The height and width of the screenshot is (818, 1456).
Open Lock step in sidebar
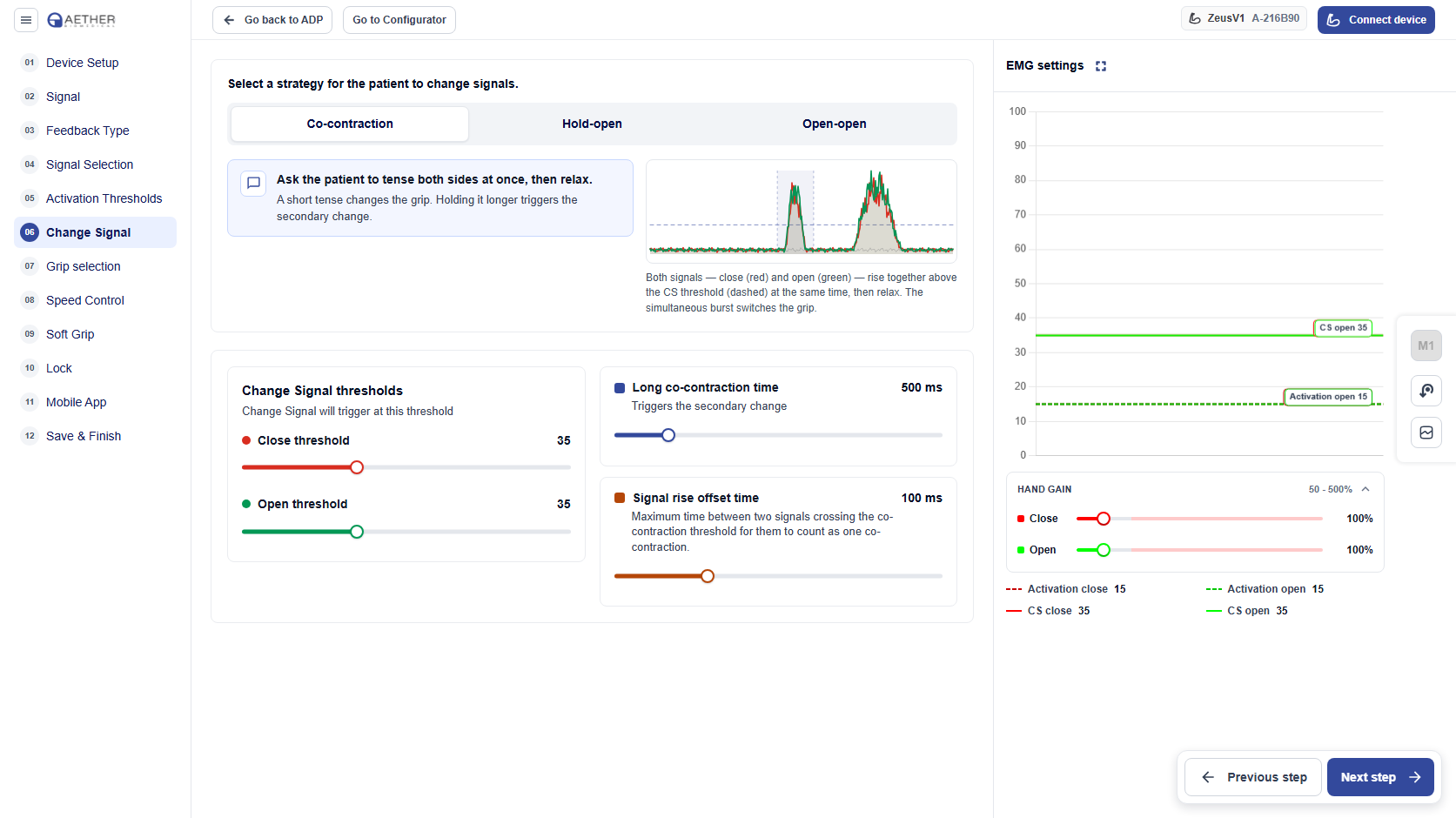[x=96, y=368]
